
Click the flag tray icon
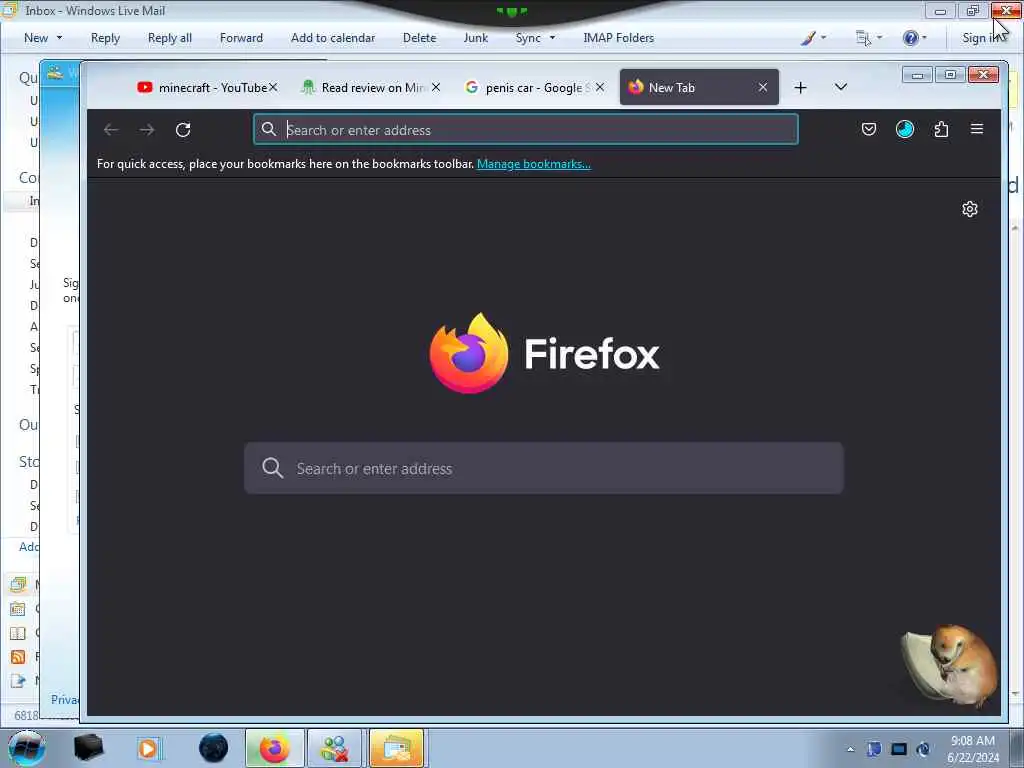point(874,749)
